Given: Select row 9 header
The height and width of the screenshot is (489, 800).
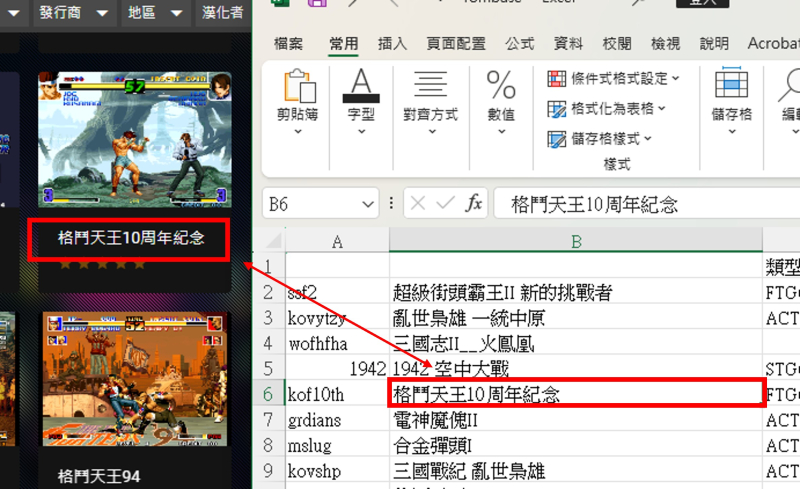Looking at the screenshot, I should 268,471.
